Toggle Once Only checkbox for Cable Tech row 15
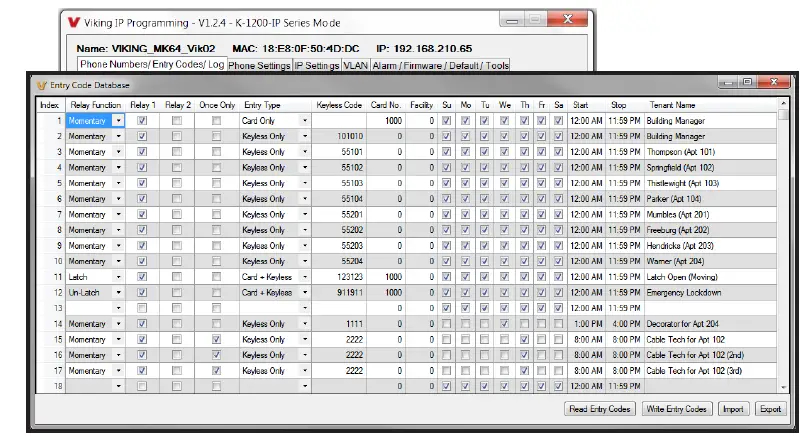Screen dimensions: 804x443 [x=216, y=339]
